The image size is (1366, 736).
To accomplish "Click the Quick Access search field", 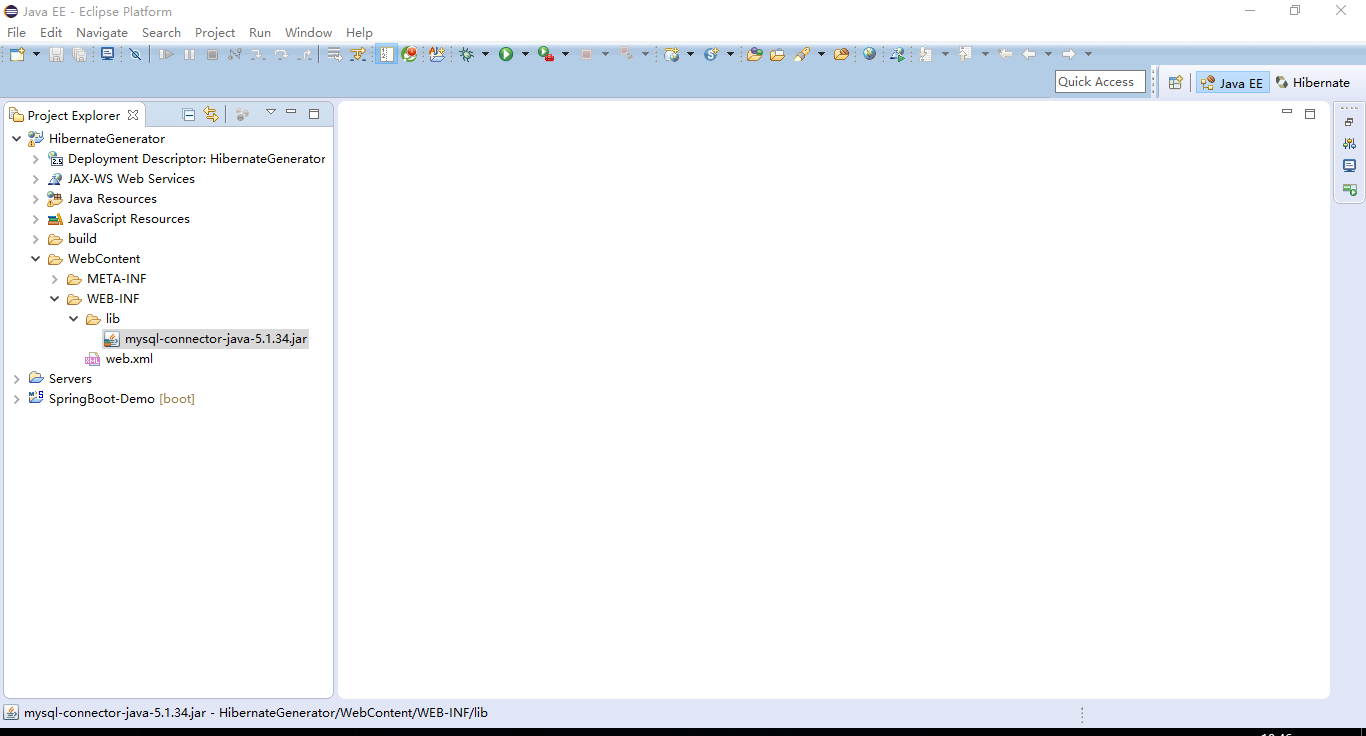I will coord(1100,82).
